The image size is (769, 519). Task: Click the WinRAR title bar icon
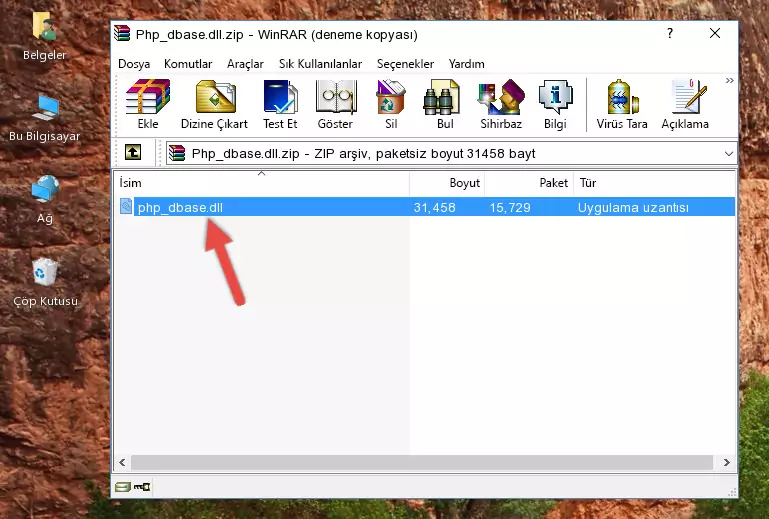(x=122, y=34)
